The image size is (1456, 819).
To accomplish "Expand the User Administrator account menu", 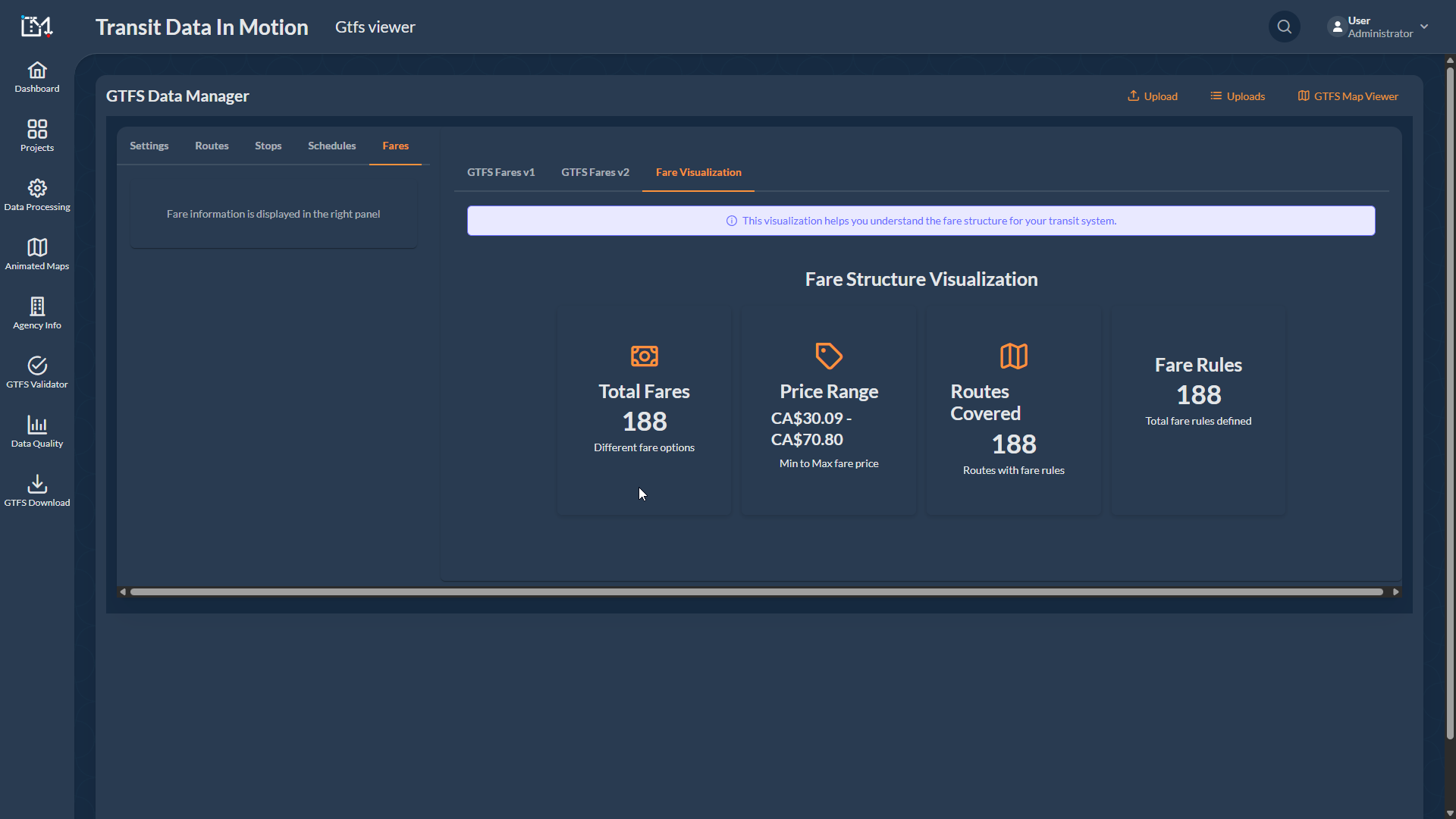I will (1376, 27).
